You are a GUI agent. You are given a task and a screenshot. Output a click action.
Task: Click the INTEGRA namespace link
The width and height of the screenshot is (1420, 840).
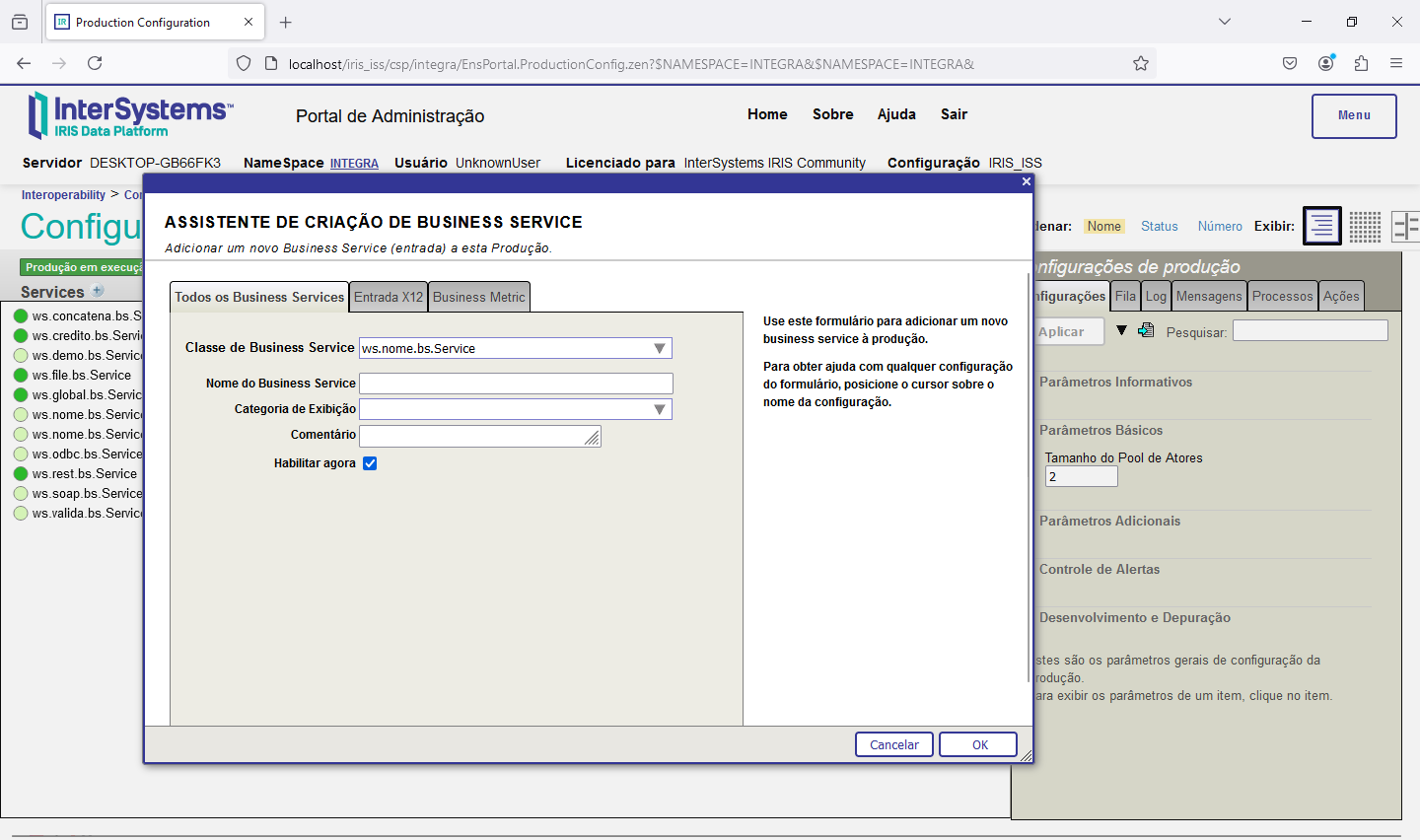354,164
